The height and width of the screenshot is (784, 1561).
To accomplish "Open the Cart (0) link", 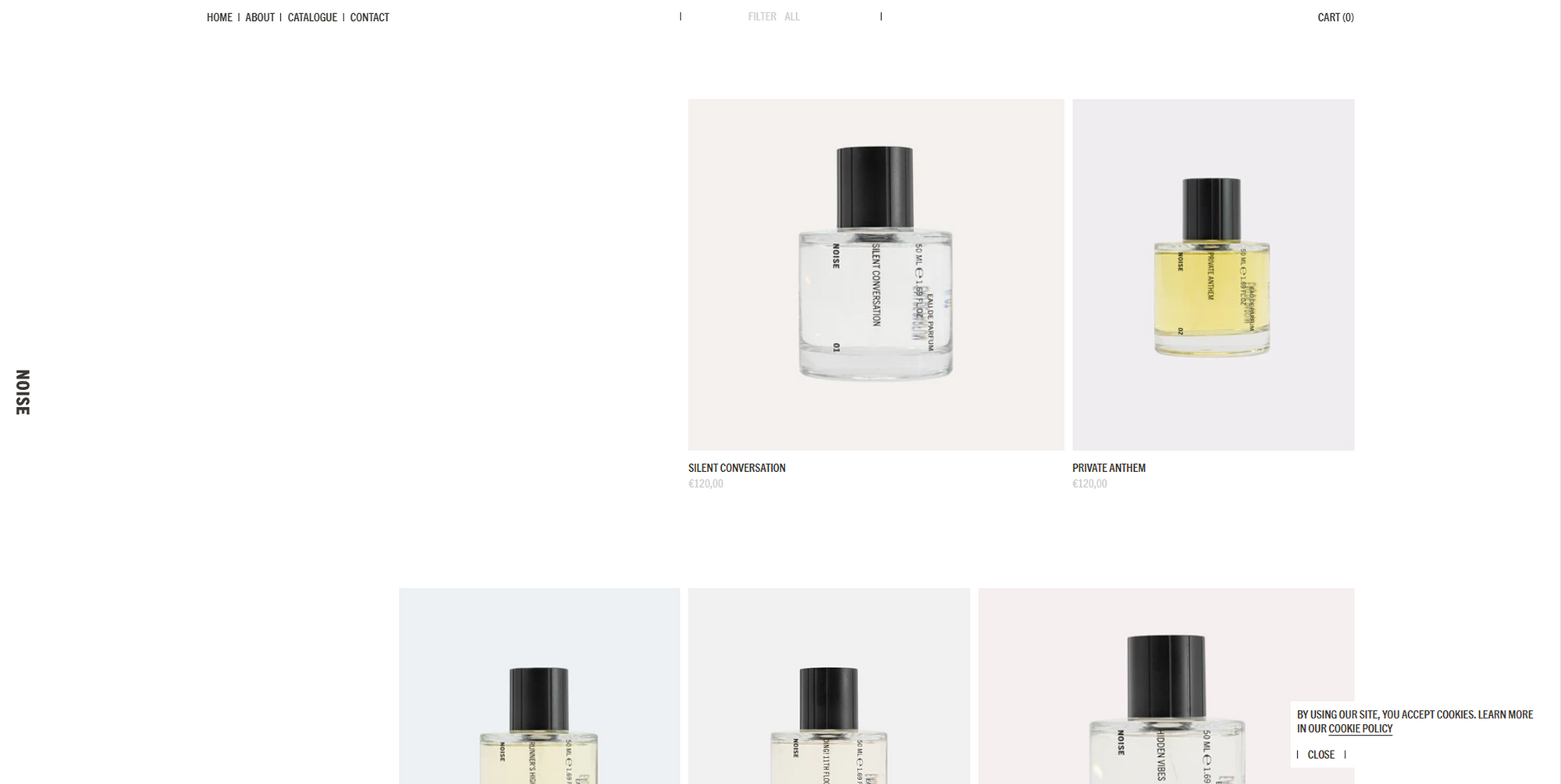I will [x=1335, y=17].
